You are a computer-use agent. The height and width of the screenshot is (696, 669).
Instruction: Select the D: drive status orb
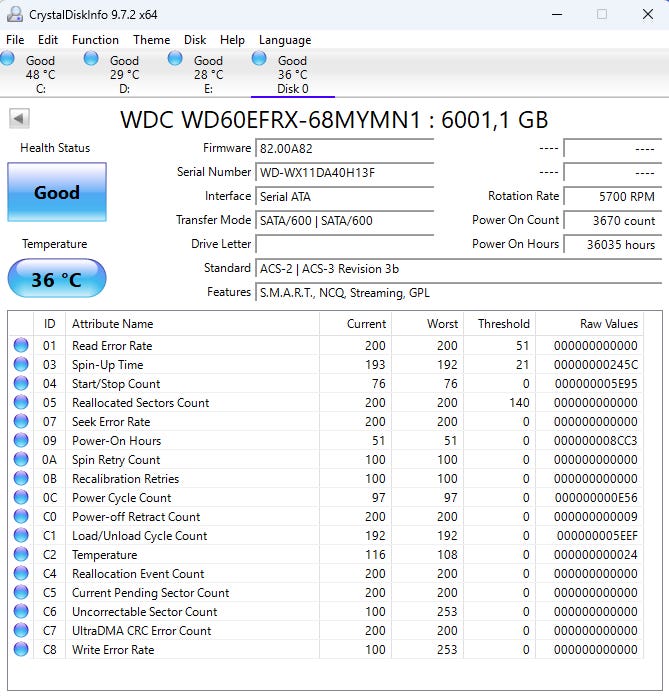[x=92, y=59]
